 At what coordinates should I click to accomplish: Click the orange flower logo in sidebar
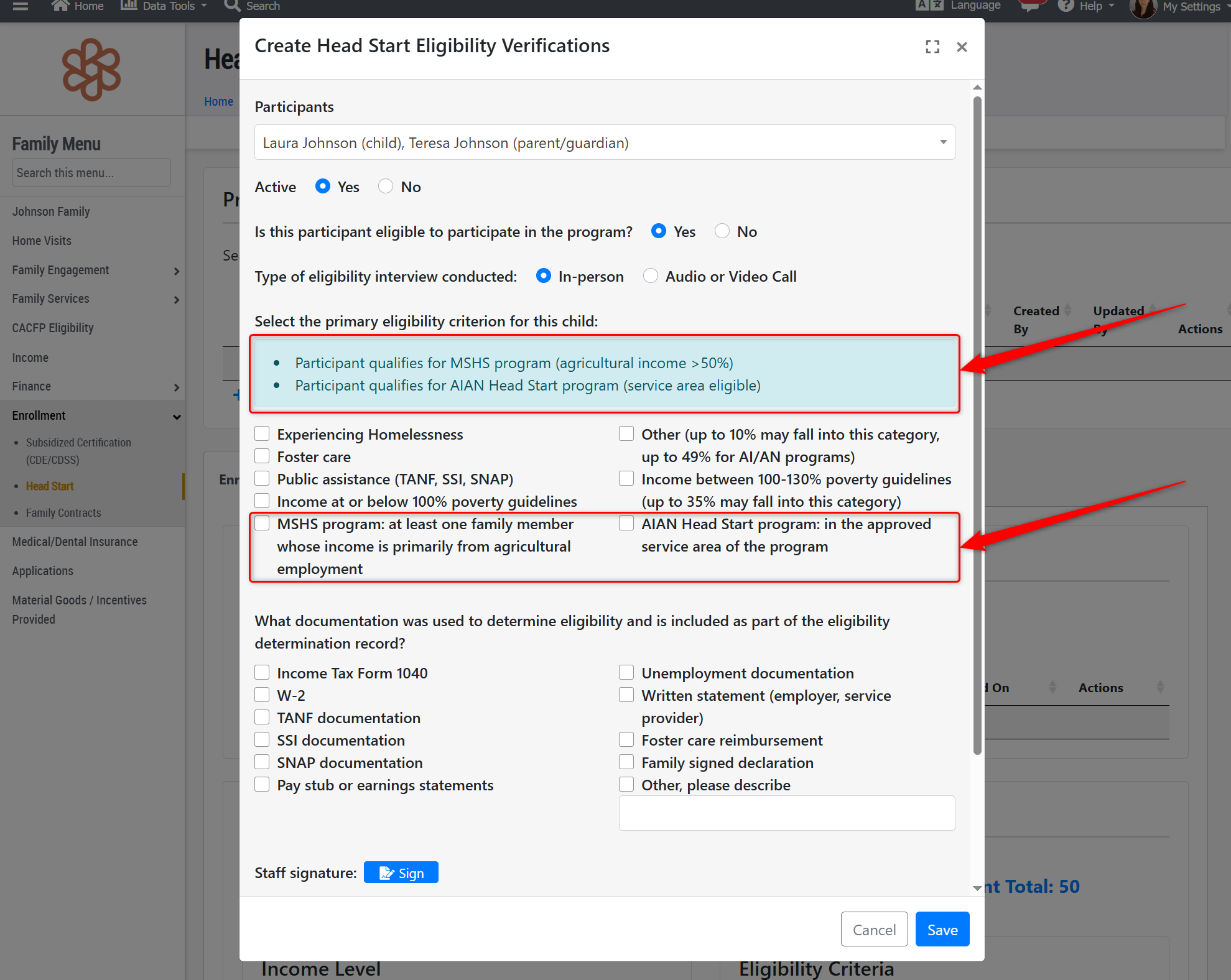click(x=91, y=70)
